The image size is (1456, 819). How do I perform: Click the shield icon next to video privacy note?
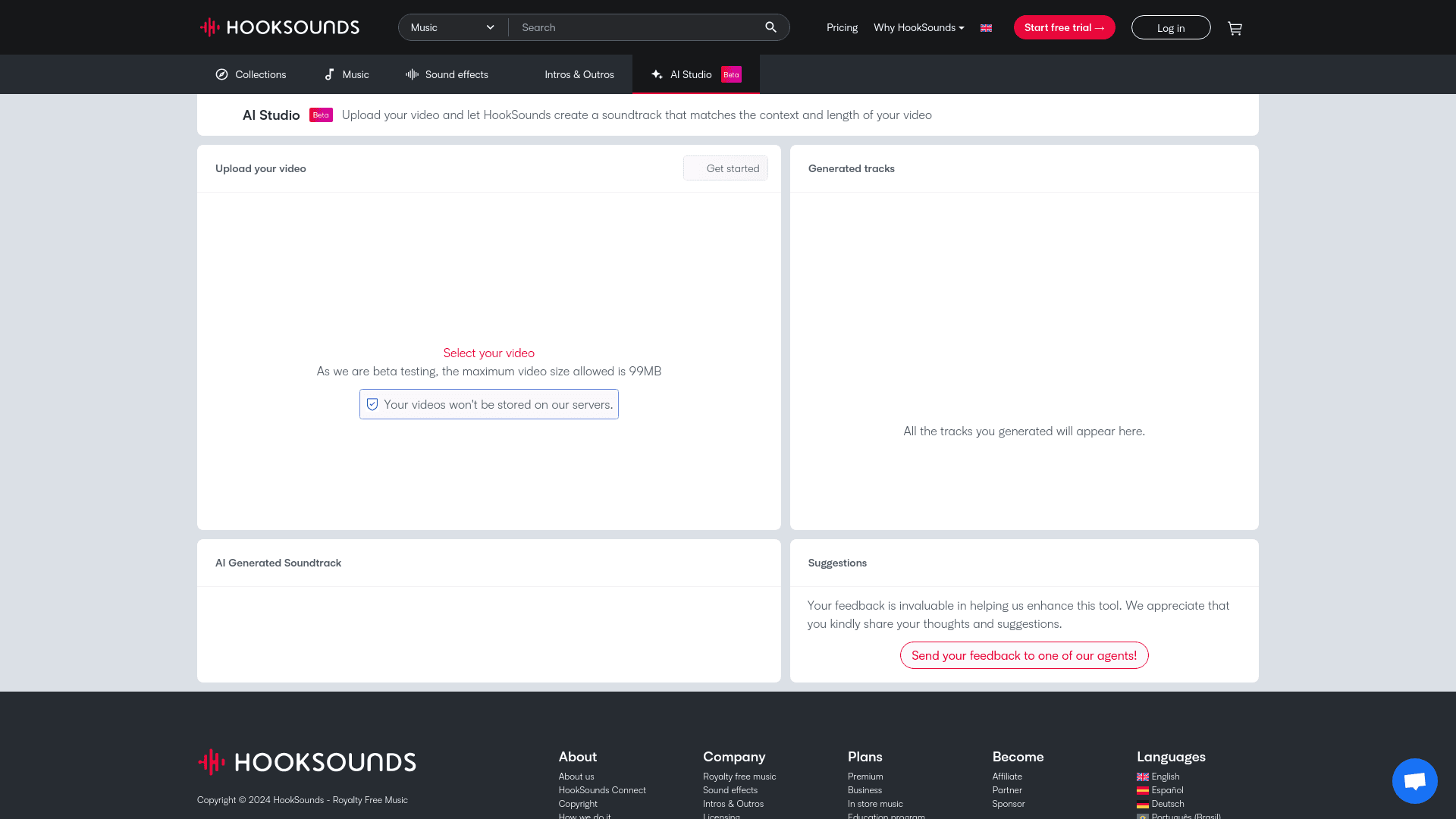click(372, 404)
